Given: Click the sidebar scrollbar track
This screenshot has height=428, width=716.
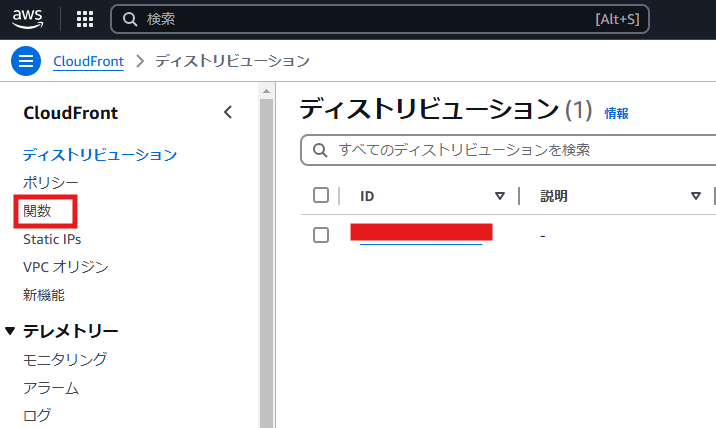Looking at the screenshot, I should (266, 264).
